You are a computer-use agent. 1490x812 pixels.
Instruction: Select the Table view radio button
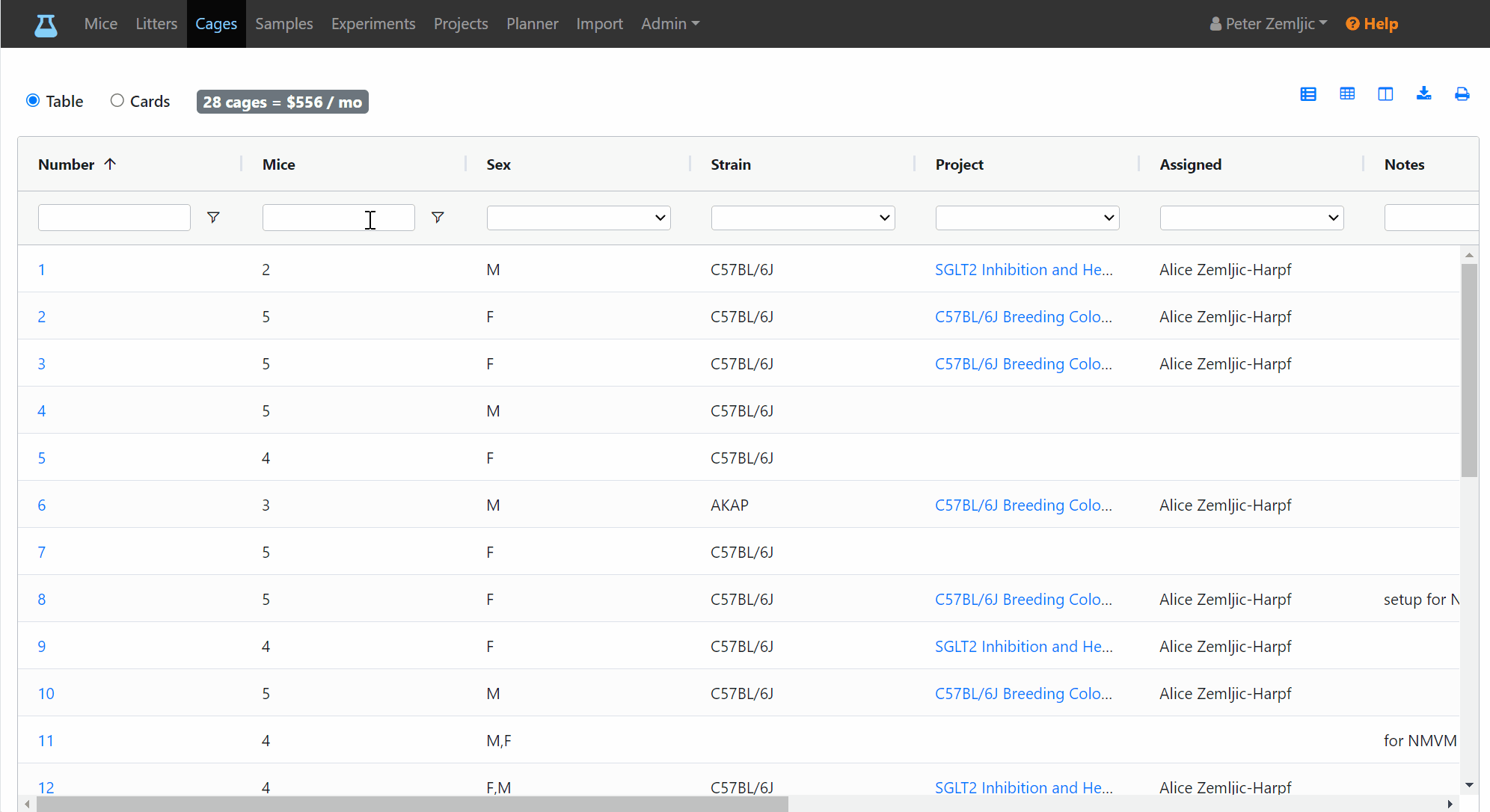coord(33,100)
